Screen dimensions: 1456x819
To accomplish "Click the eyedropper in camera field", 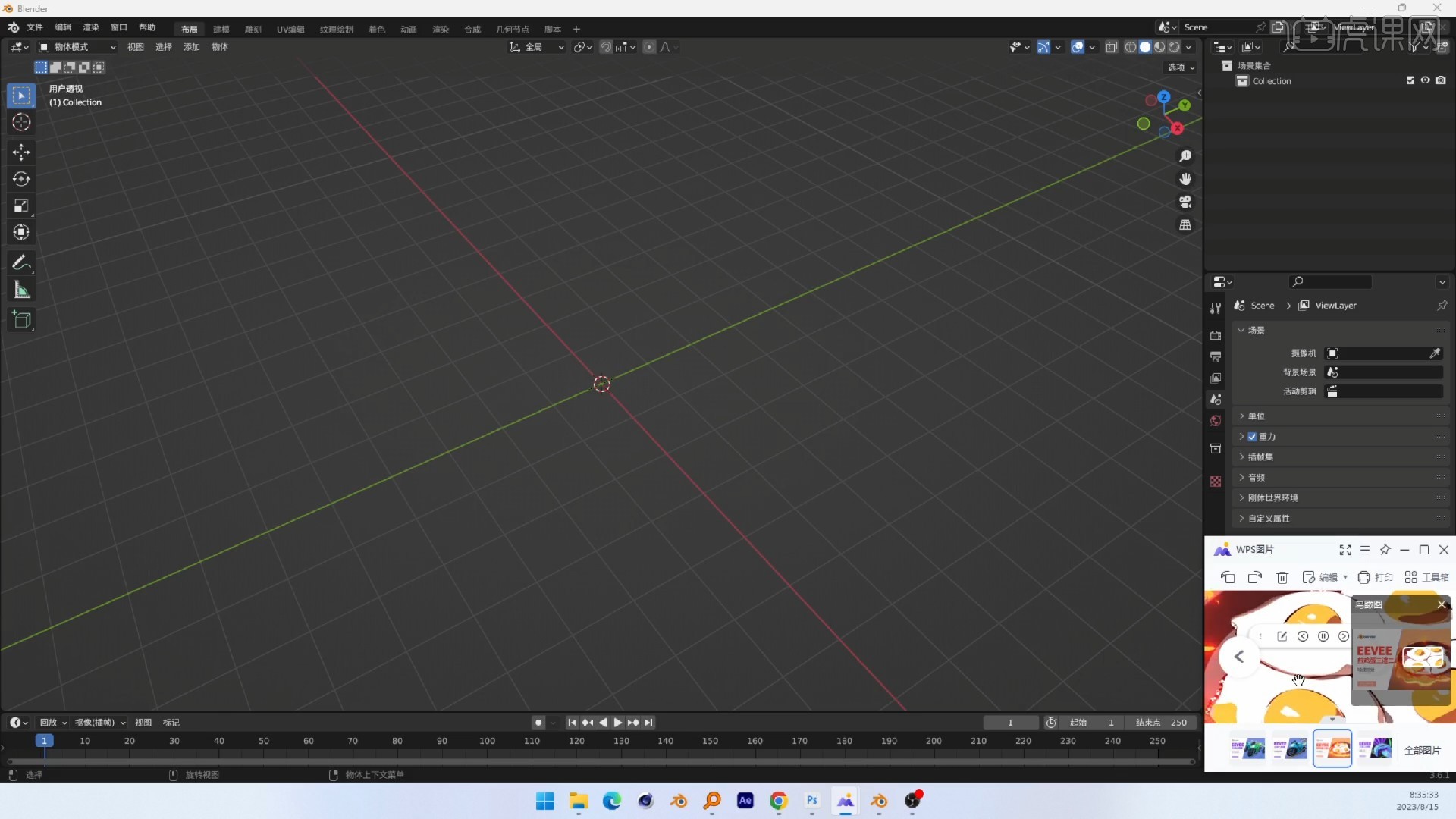I will pos(1435,353).
